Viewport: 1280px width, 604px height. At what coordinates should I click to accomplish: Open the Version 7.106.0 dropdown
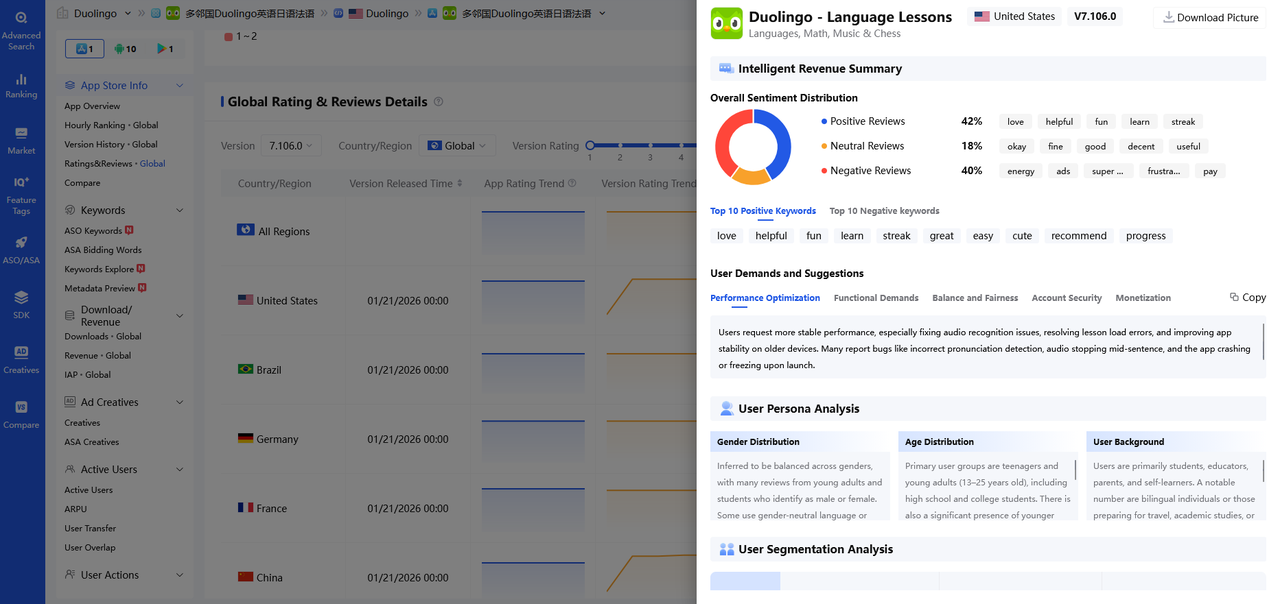coord(290,146)
